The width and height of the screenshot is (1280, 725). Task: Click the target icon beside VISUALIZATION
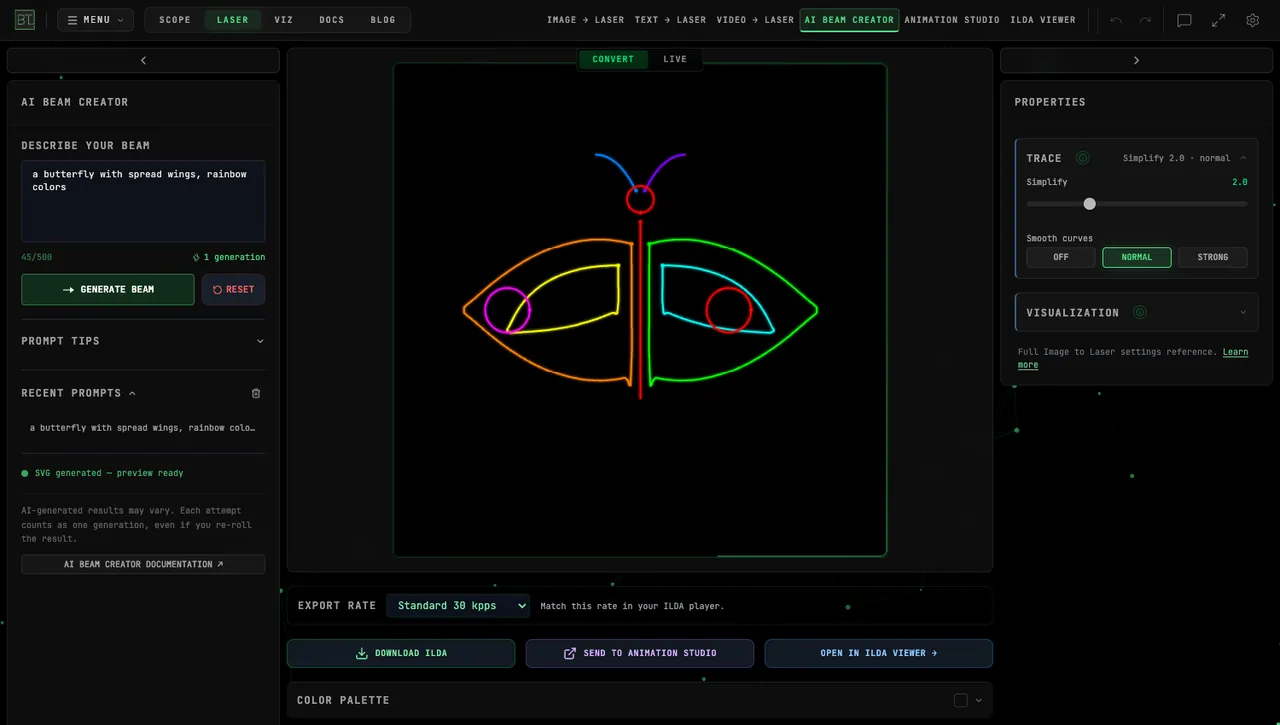point(1139,312)
